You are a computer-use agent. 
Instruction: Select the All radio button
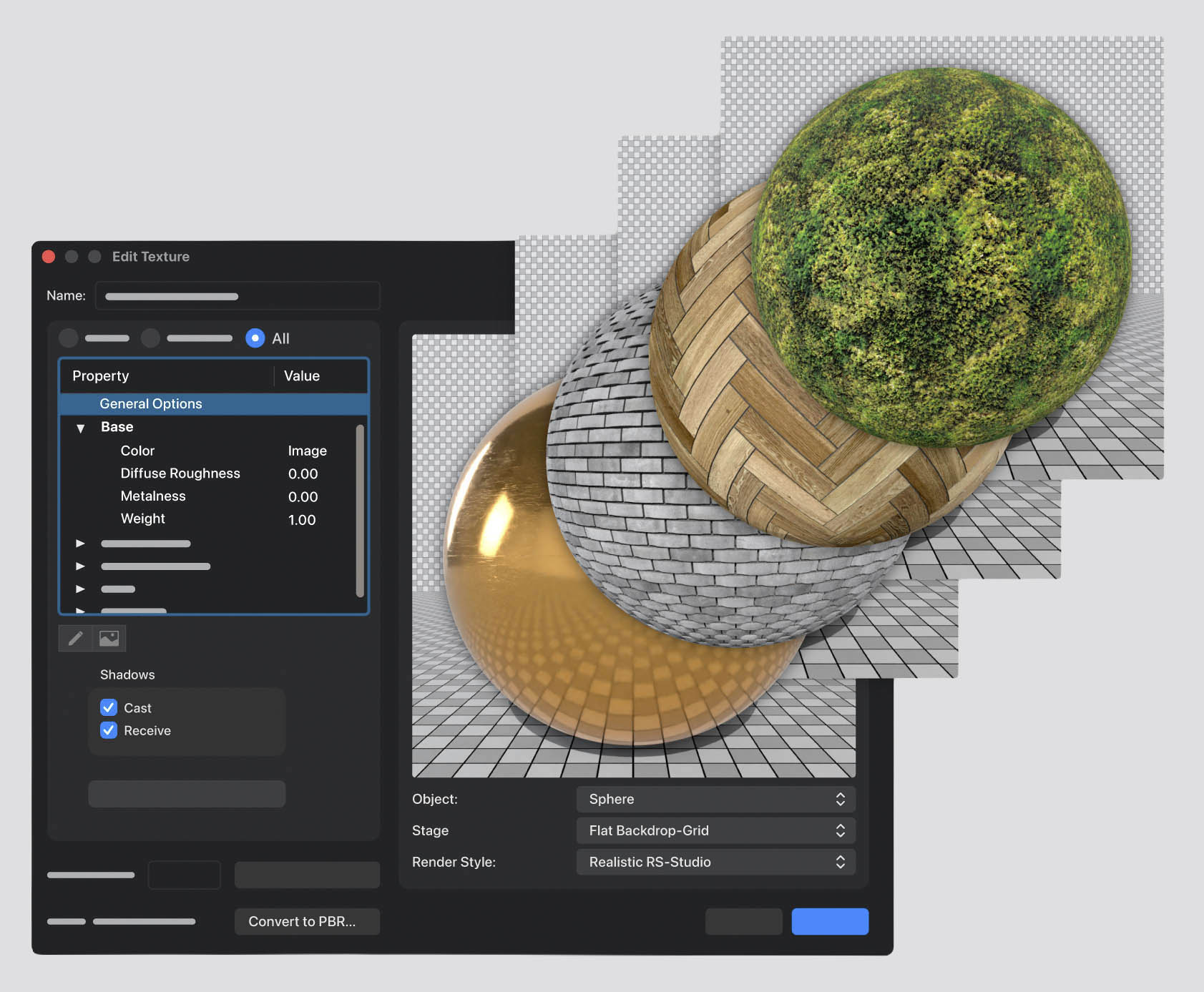tap(255, 338)
